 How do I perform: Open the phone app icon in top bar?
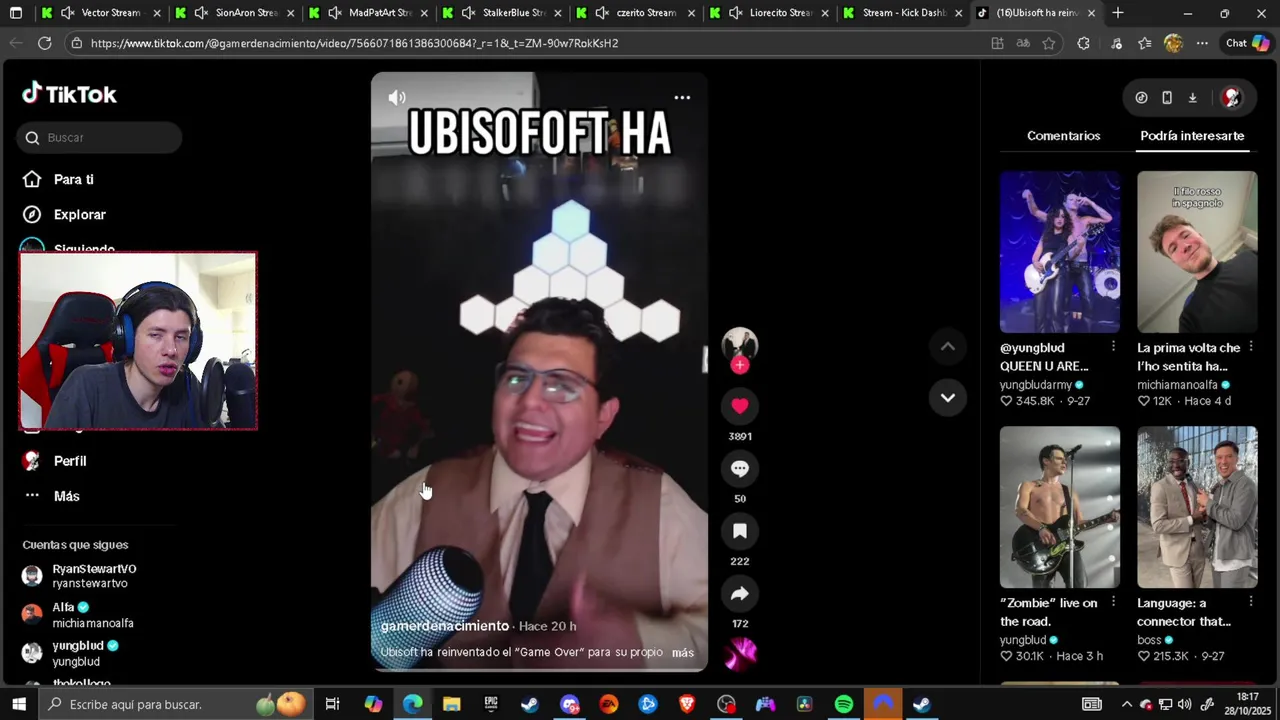pos(1167,97)
